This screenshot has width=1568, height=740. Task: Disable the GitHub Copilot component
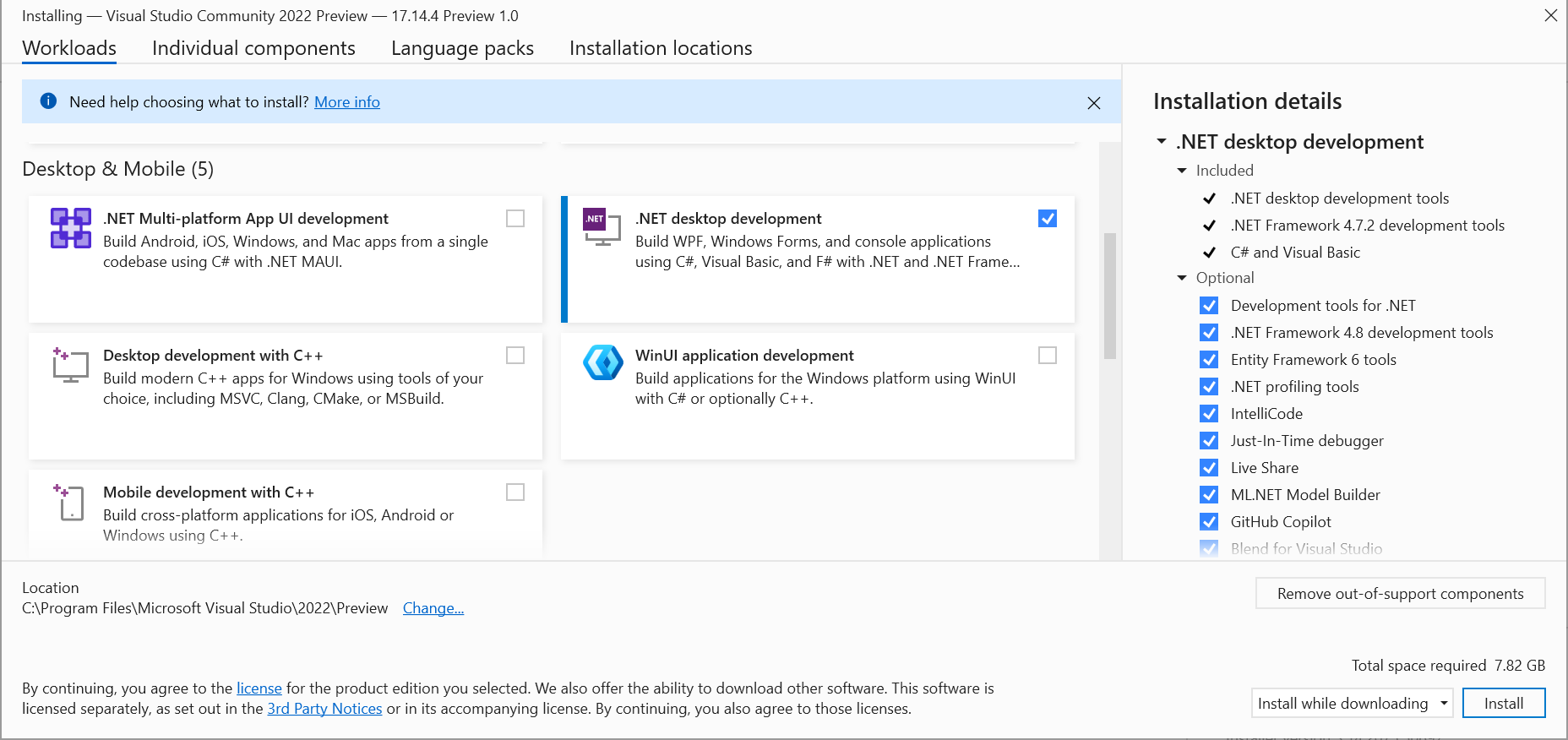click(x=1209, y=522)
